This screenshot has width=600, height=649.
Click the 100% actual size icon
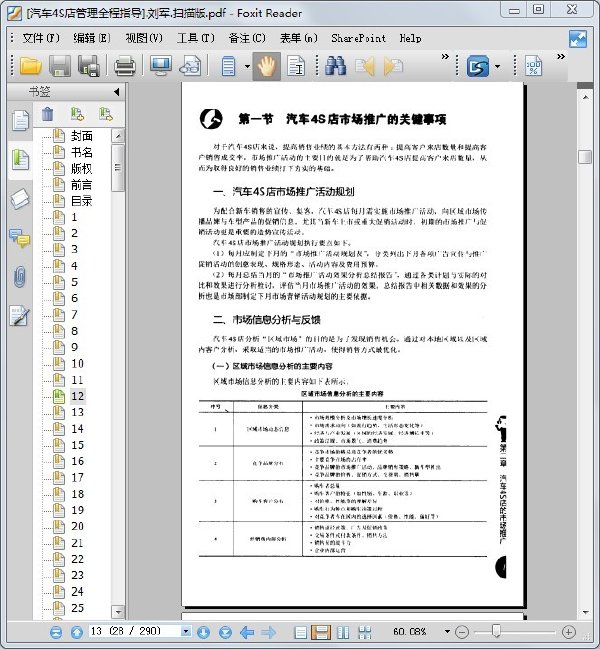(x=533, y=66)
